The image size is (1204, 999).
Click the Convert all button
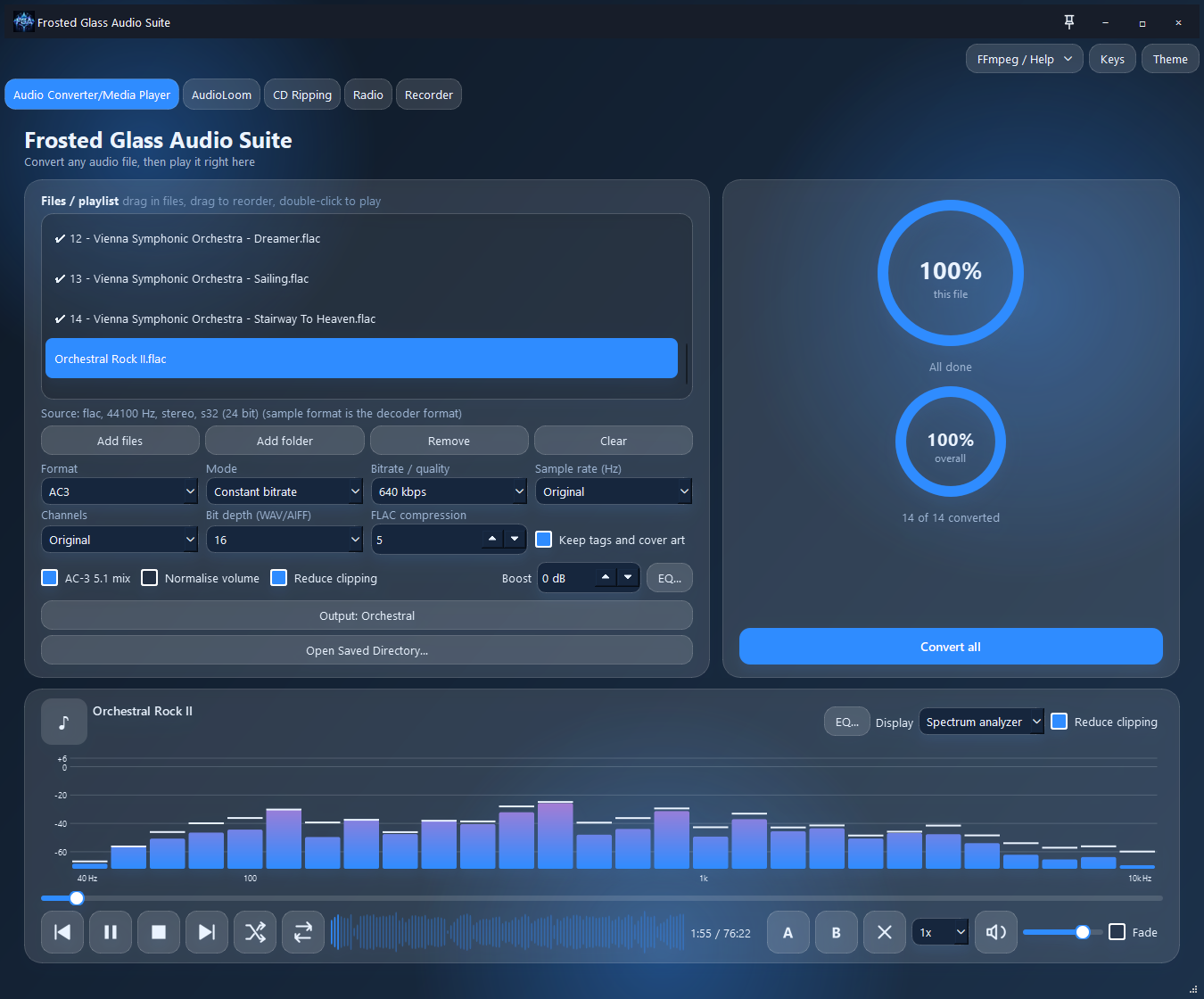tap(951, 647)
